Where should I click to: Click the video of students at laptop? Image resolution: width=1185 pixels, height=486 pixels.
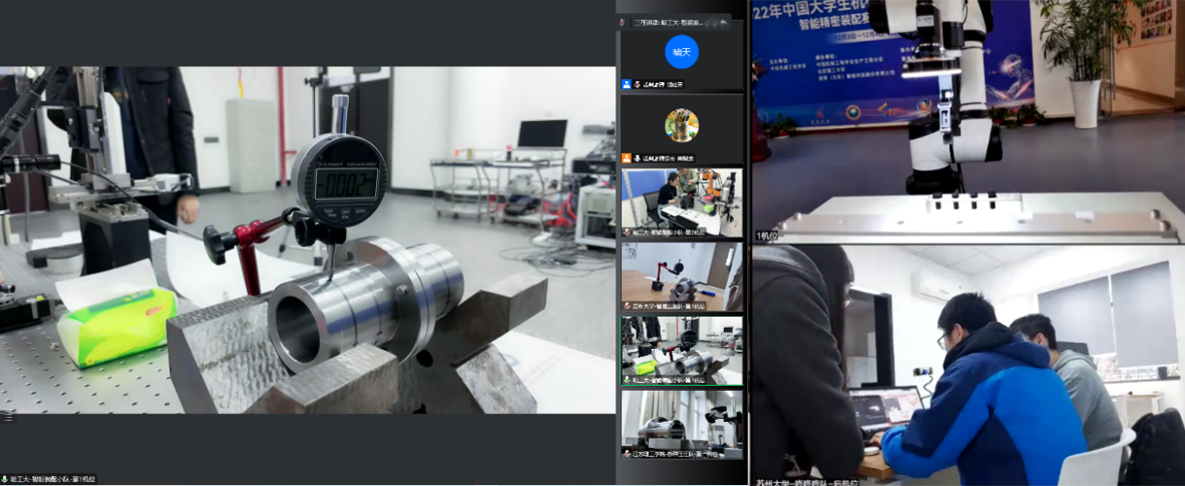(x=967, y=360)
